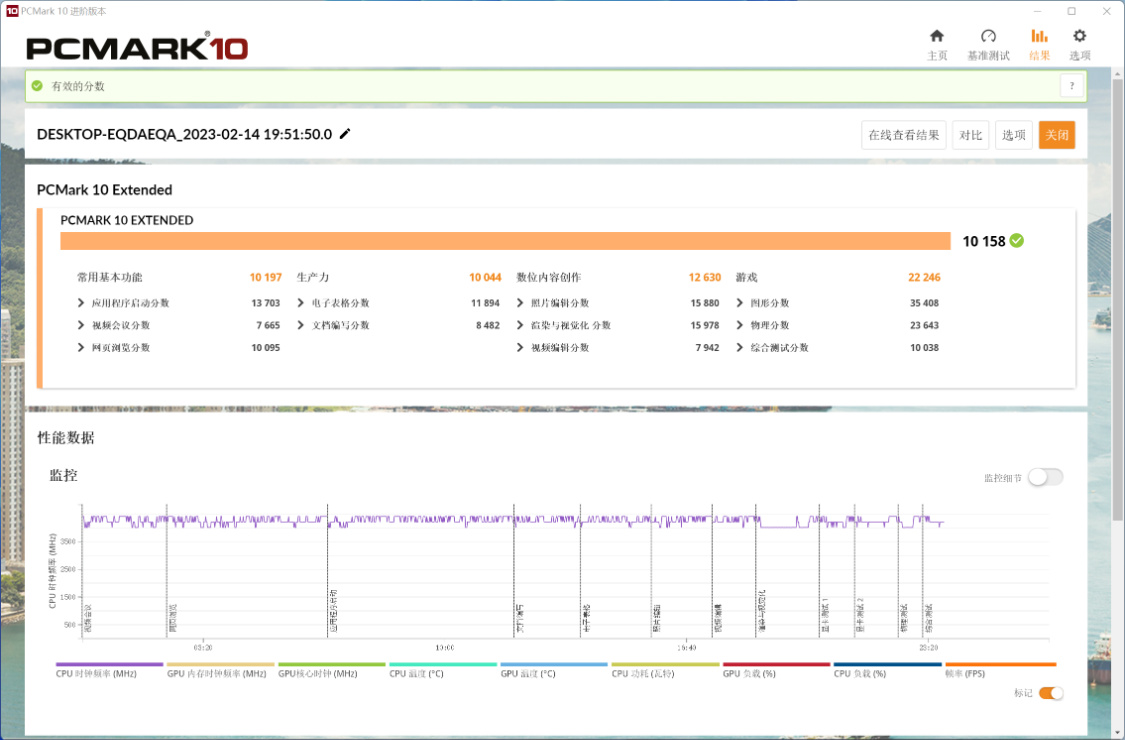Select CPU 负载 (%) legend swatch

pos(888,665)
